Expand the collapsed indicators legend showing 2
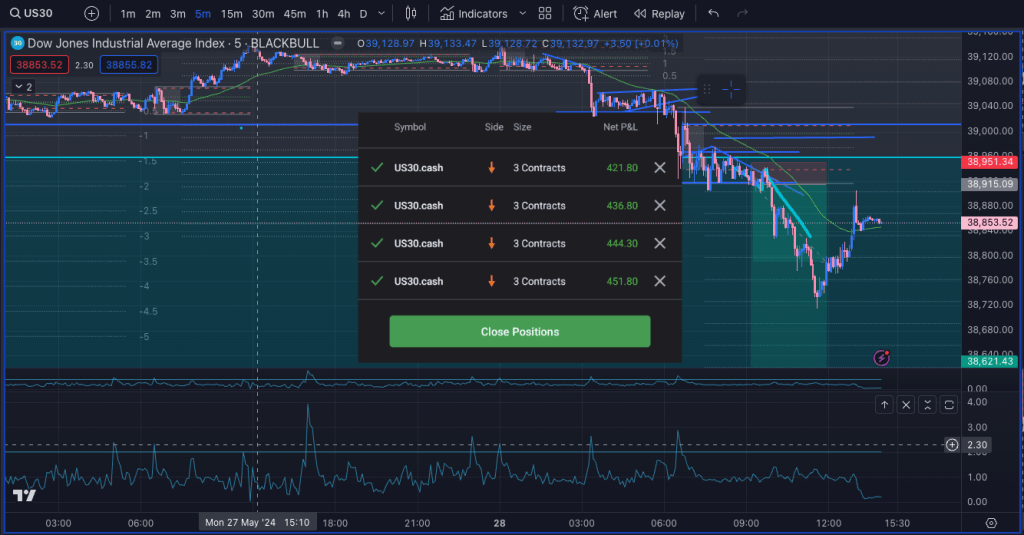This screenshot has height=535, width=1024. point(20,87)
